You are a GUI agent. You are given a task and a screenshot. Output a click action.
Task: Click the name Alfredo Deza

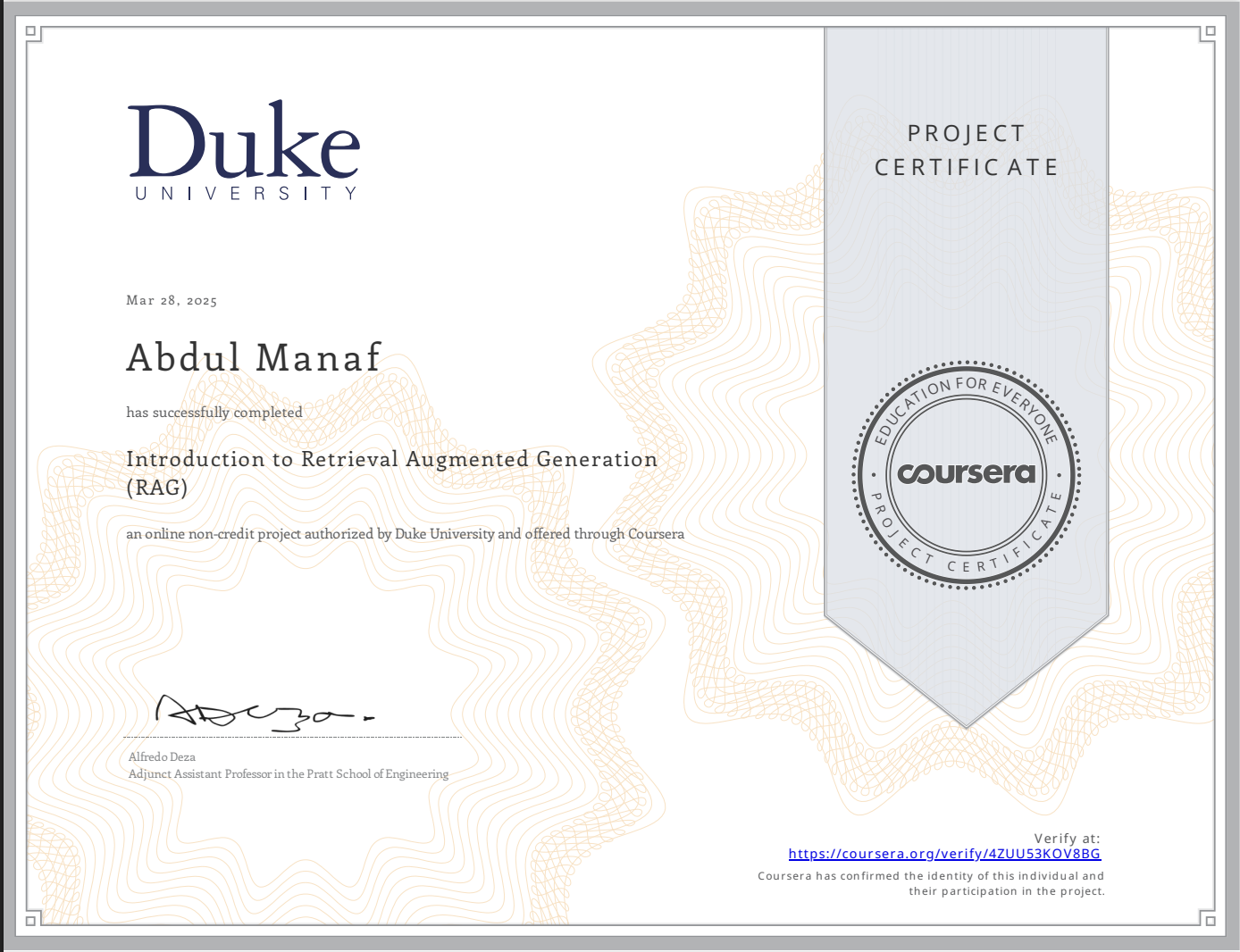click(x=162, y=756)
